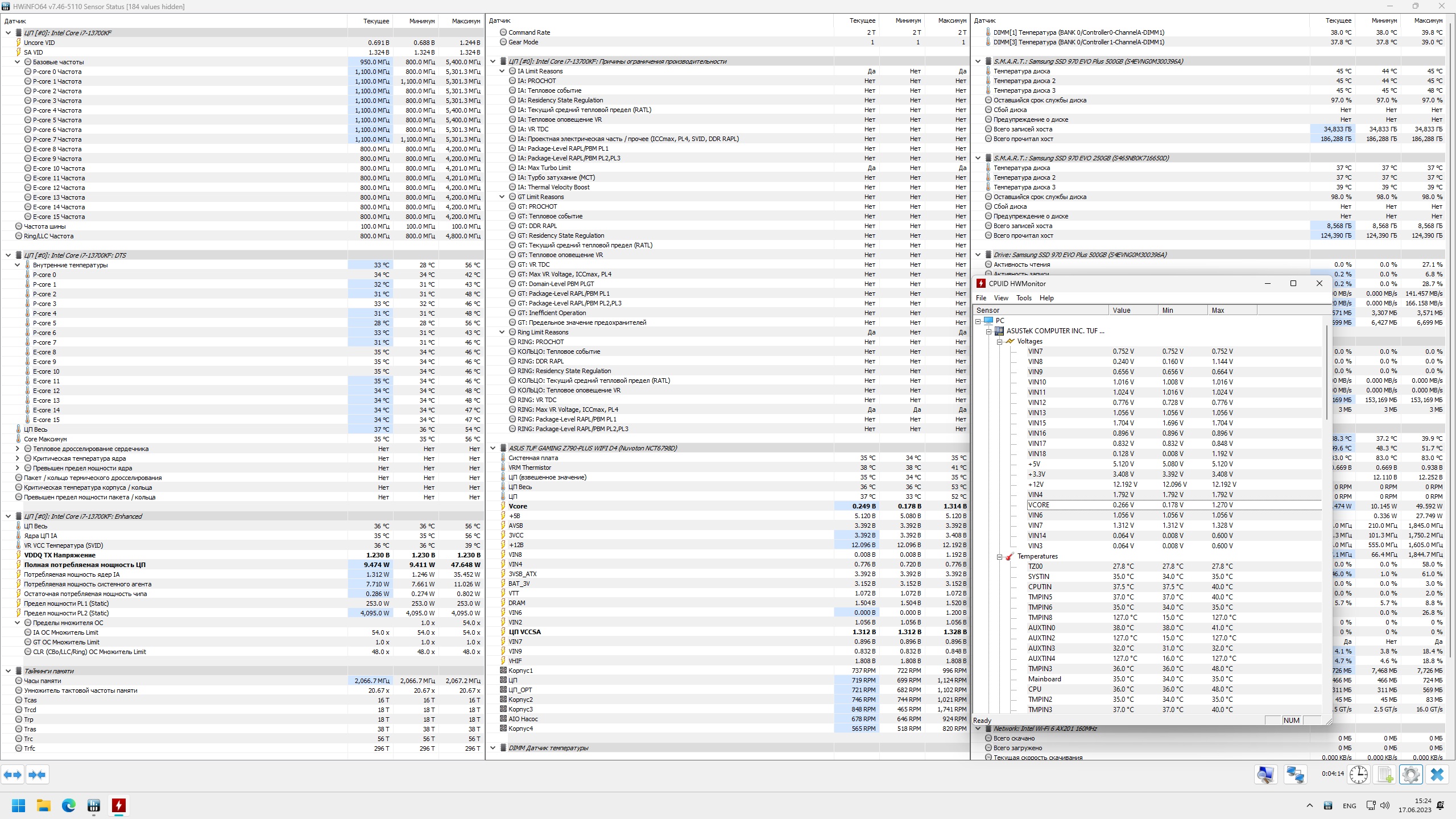Viewport: 1456px width, 819px height.
Task: Open HWMonitor from the taskbar
Action: coord(119,805)
